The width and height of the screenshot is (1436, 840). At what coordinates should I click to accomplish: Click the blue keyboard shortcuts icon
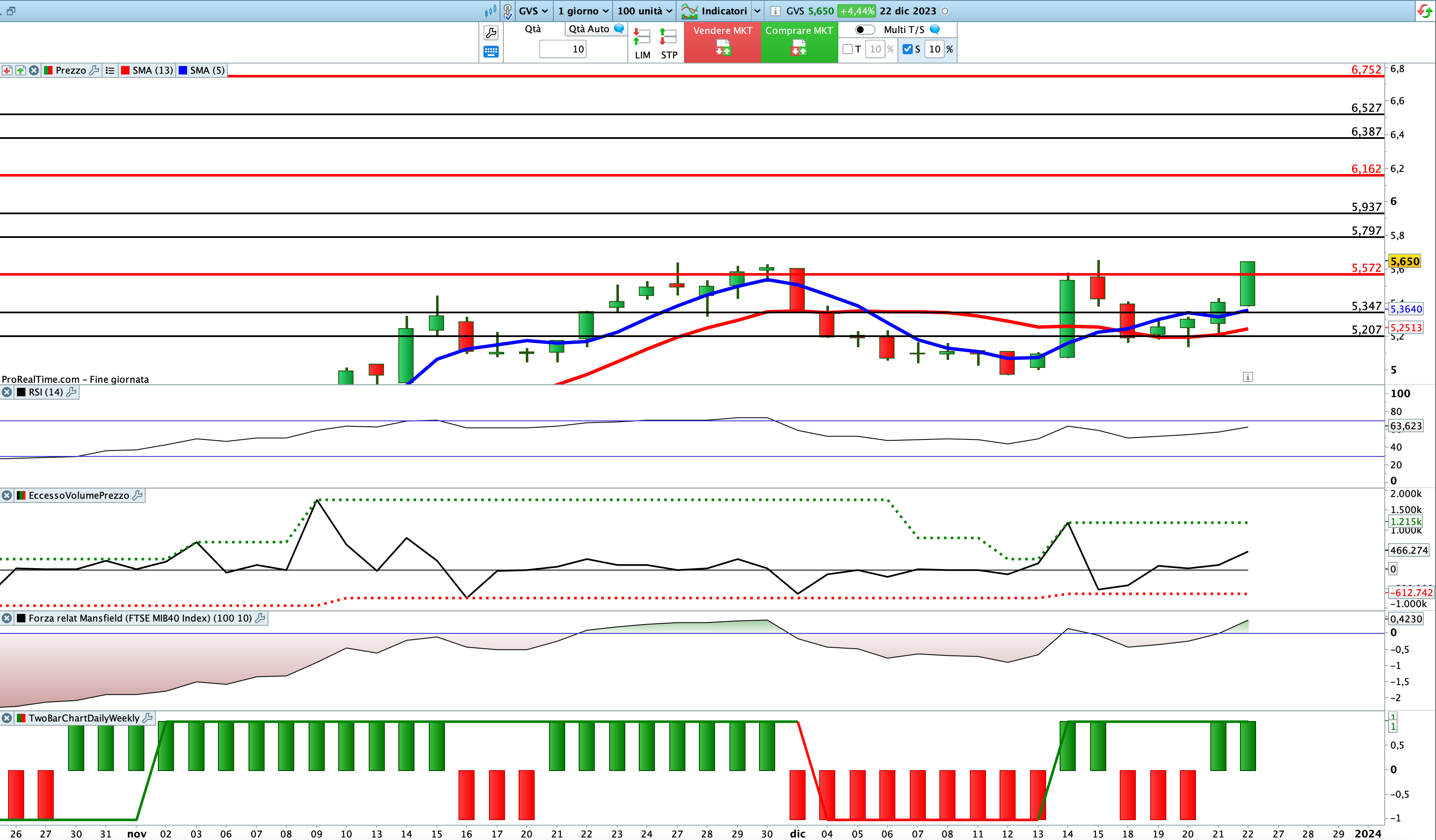coord(491,52)
